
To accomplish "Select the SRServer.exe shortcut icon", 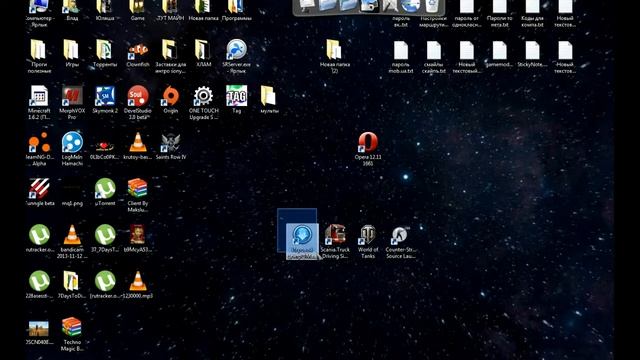I will click(236, 50).
